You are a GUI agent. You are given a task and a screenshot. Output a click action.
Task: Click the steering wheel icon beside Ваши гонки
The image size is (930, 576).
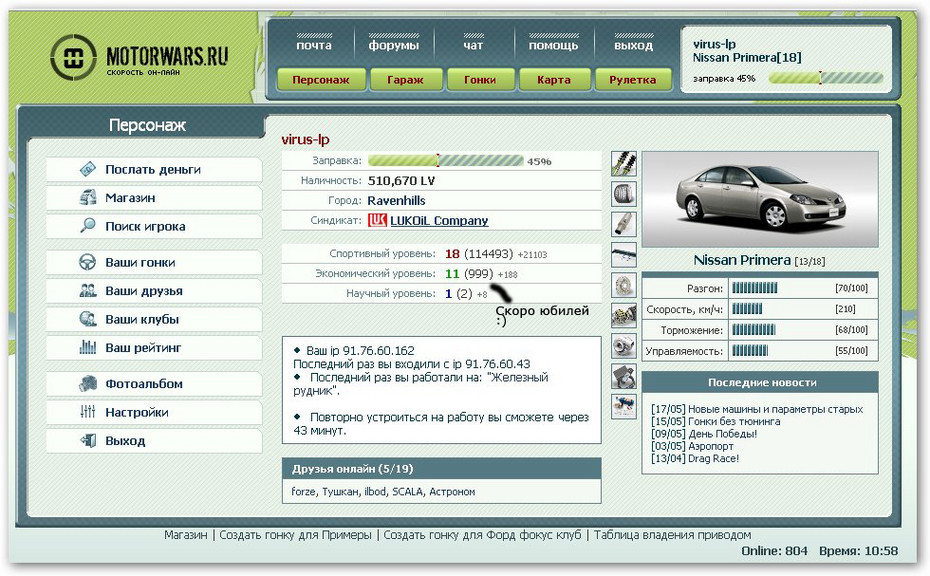tap(88, 262)
